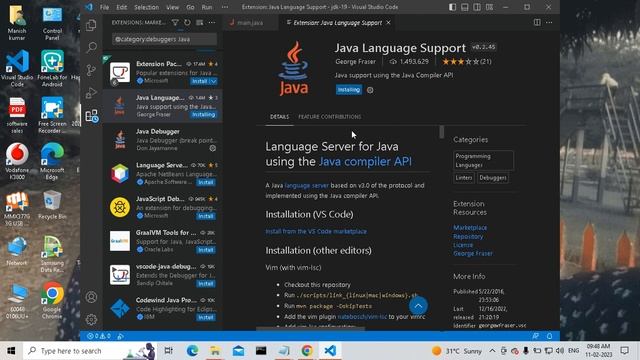Open the Run and Debug view
Image resolution: width=640 pixels, height=360 pixels.
click(91, 93)
